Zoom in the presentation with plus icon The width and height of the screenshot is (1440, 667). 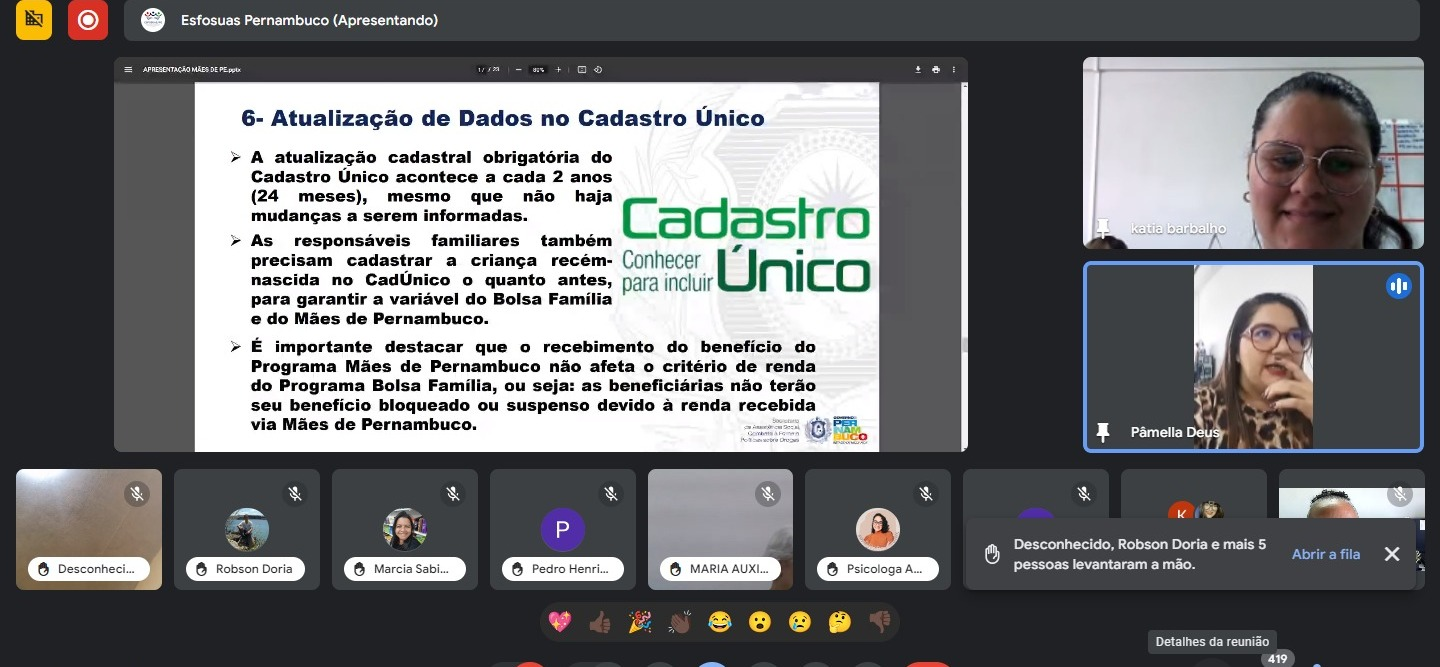tap(558, 70)
